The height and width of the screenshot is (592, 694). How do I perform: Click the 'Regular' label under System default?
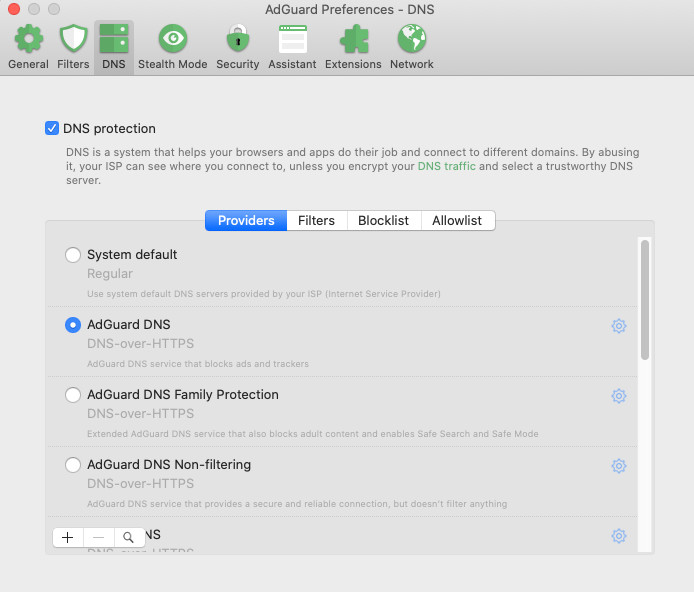[x=110, y=274]
